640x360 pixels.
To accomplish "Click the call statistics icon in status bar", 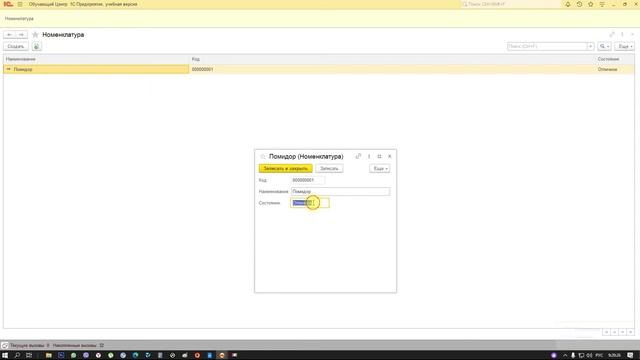I will click(x=5, y=346).
